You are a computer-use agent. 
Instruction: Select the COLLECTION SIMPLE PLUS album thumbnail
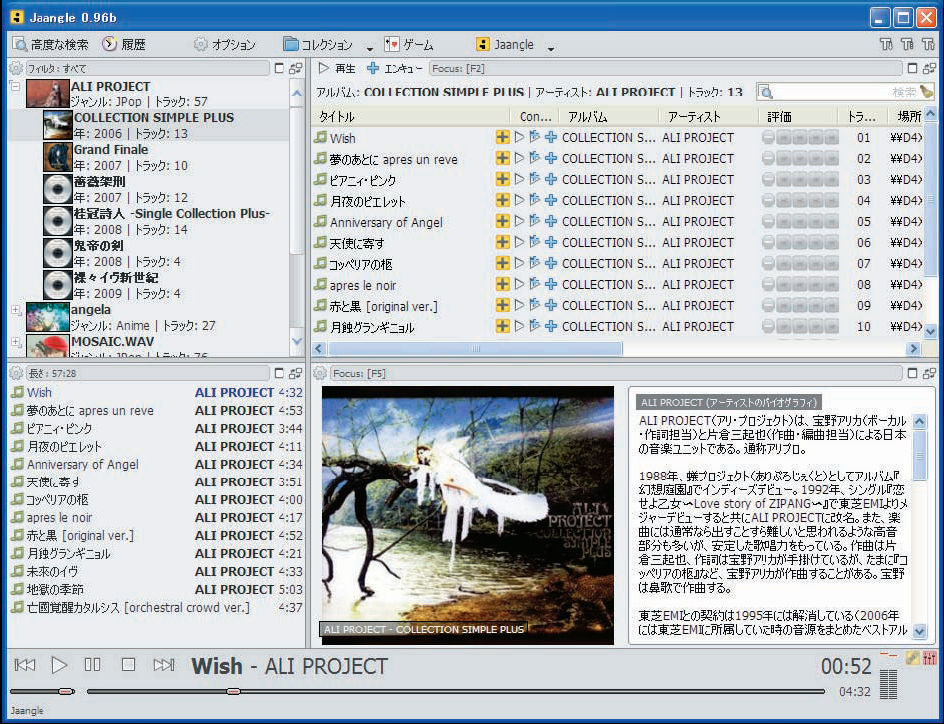(58, 126)
